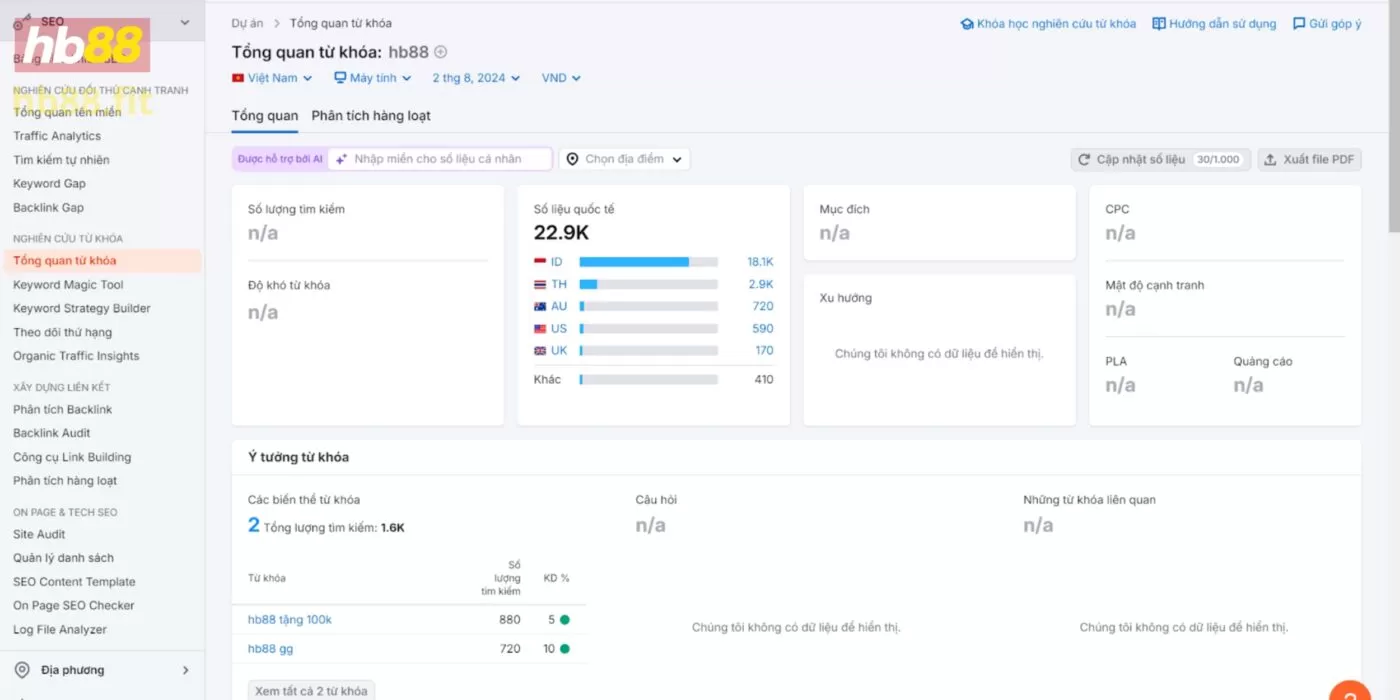Image resolution: width=1400 pixels, height=700 pixels.
Task: Click the ID country volume bar
Action: 648,262
